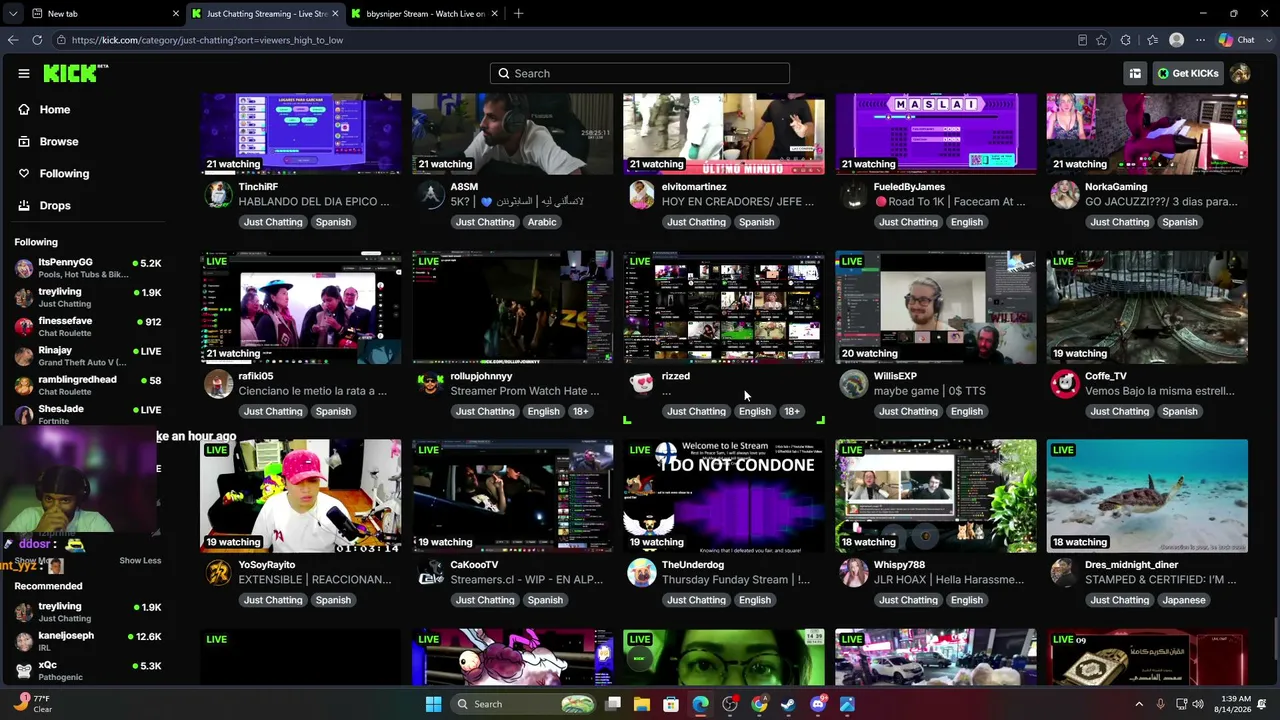Click Show Less in the sidebar

click(140, 560)
